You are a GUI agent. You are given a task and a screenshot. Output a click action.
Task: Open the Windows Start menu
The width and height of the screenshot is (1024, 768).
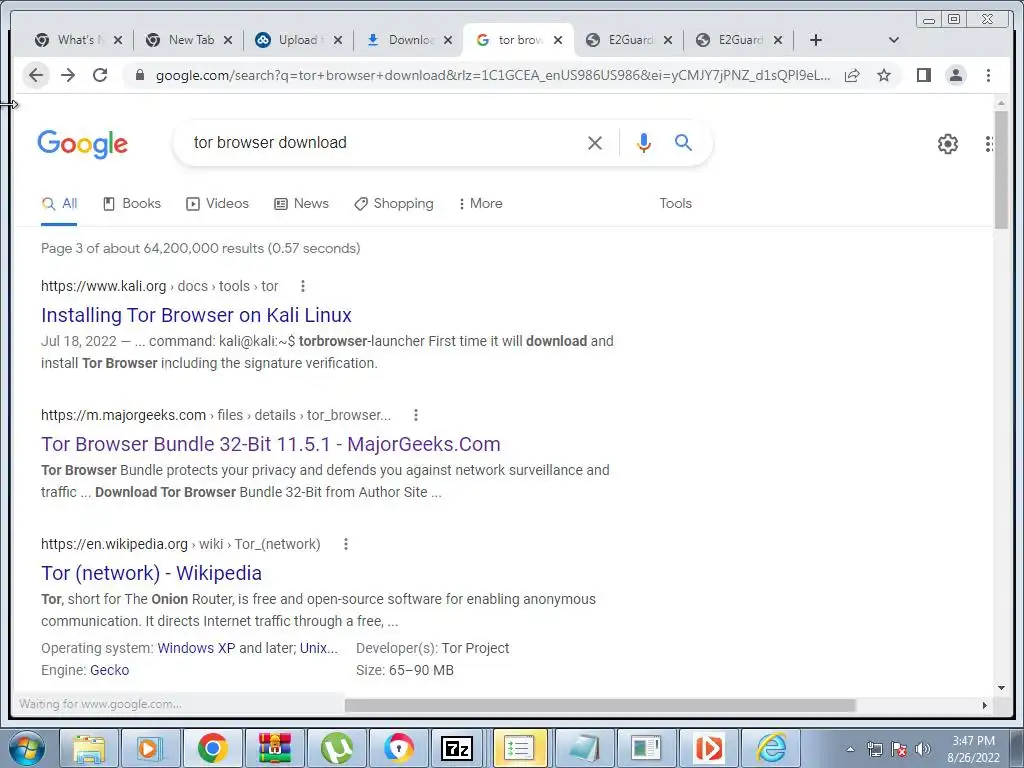coord(25,748)
